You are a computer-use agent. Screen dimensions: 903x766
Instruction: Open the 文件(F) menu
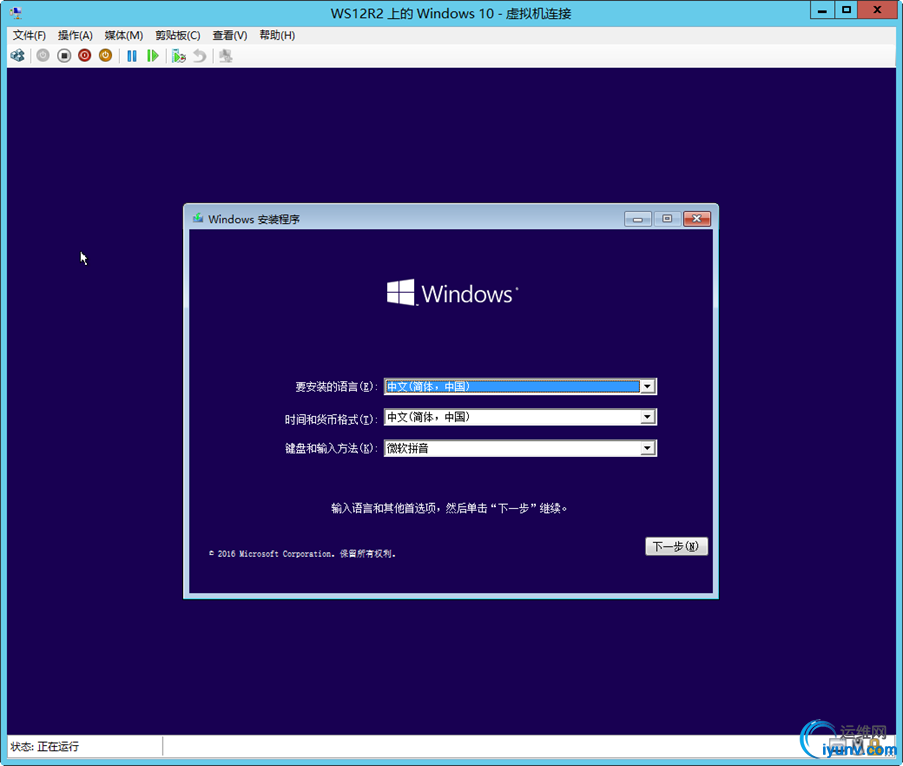[29, 35]
